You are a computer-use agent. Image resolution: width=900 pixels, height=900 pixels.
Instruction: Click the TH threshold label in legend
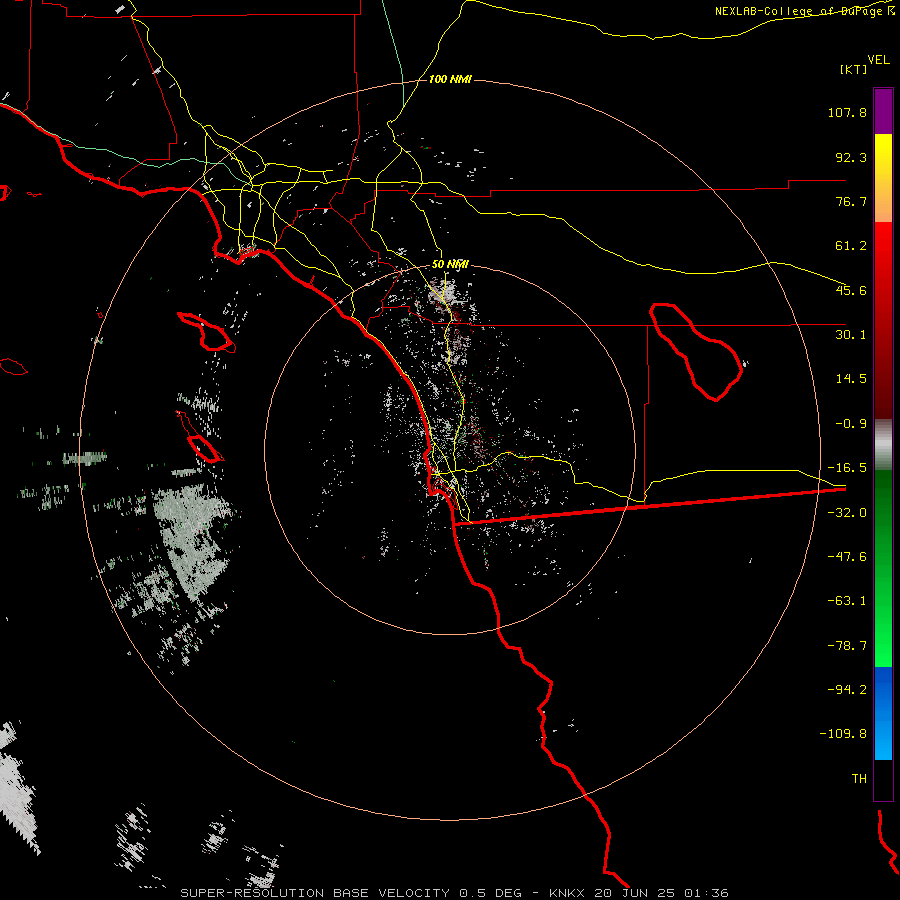tap(859, 778)
